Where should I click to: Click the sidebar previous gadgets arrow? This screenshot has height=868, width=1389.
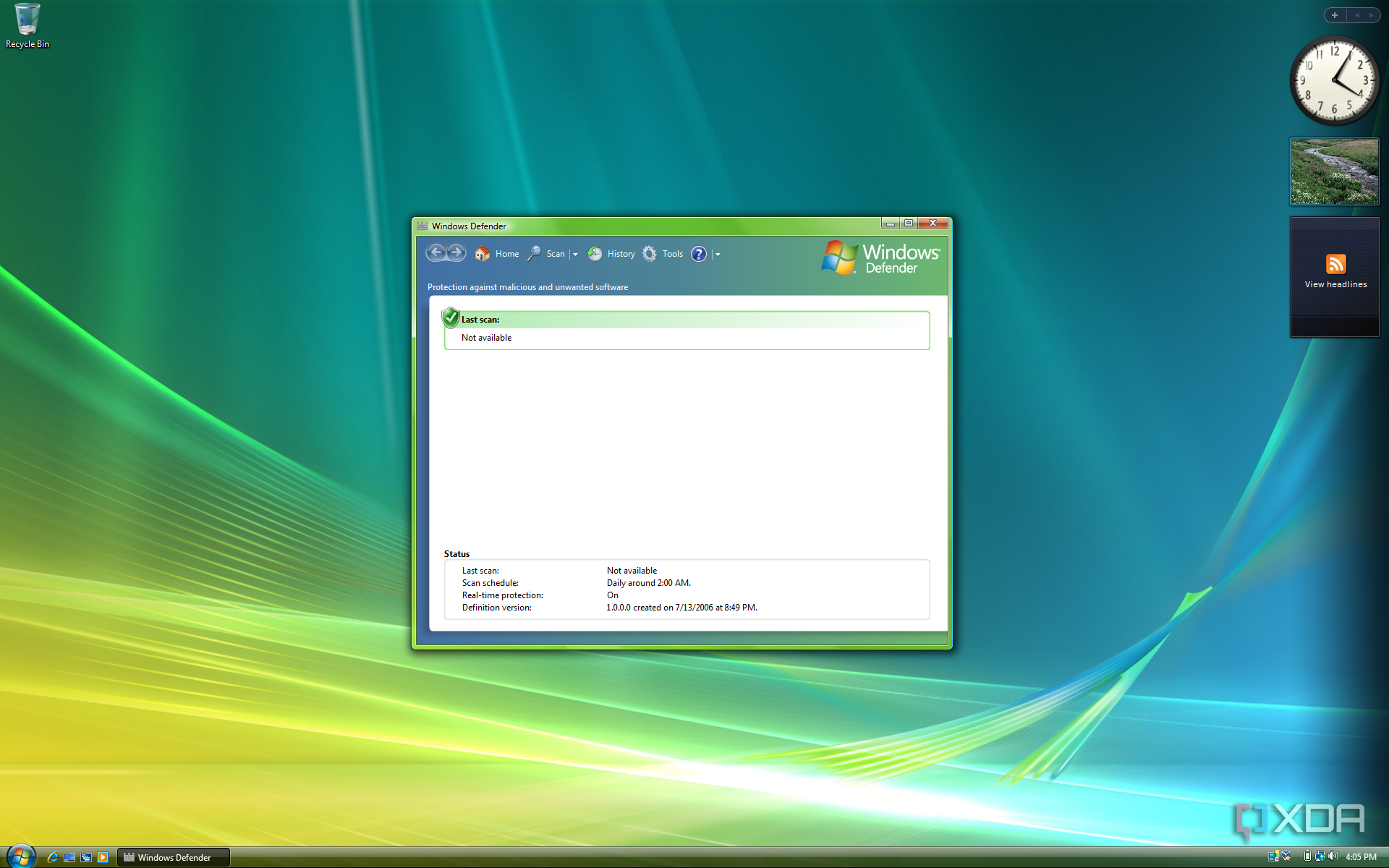[1356, 15]
